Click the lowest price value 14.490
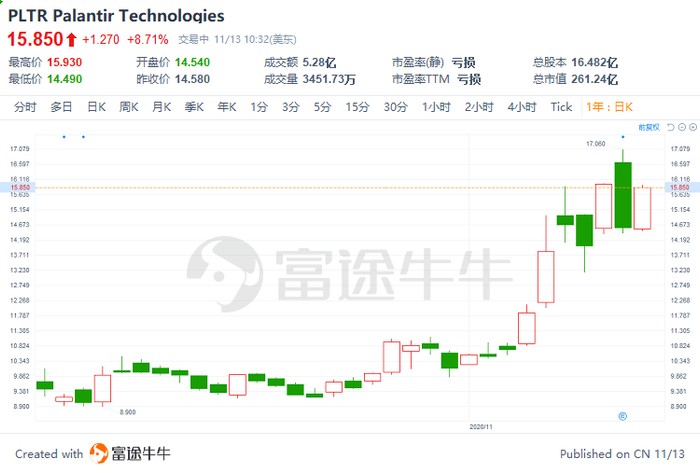The image size is (700, 473). [65, 79]
